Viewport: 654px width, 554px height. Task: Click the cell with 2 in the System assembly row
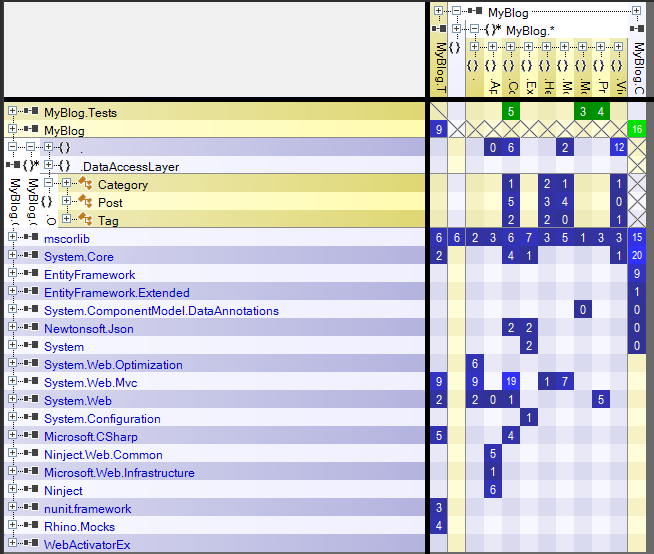pyautogui.click(x=529, y=345)
